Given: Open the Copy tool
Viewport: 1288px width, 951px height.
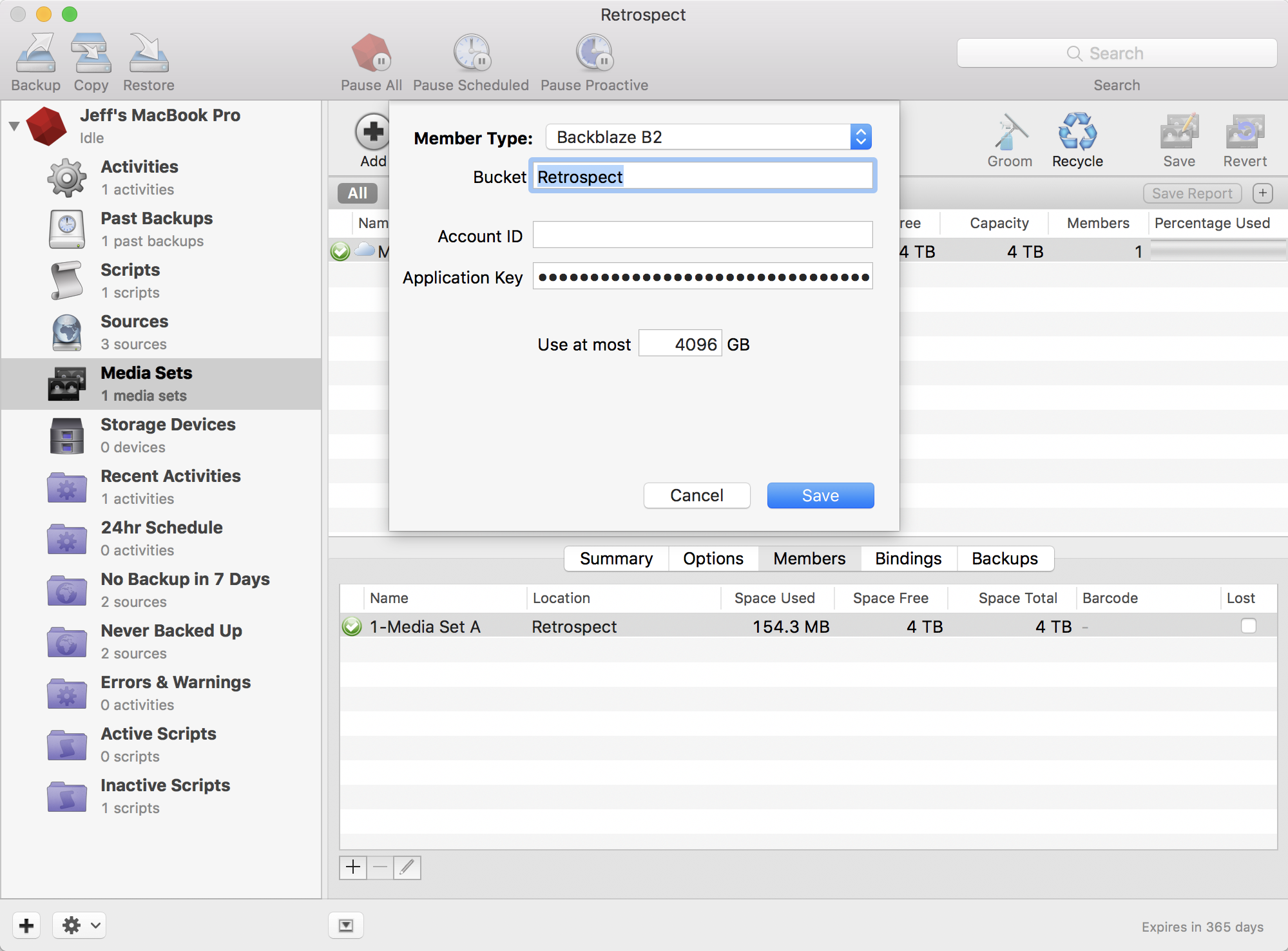Looking at the screenshot, I should [90, 59].
